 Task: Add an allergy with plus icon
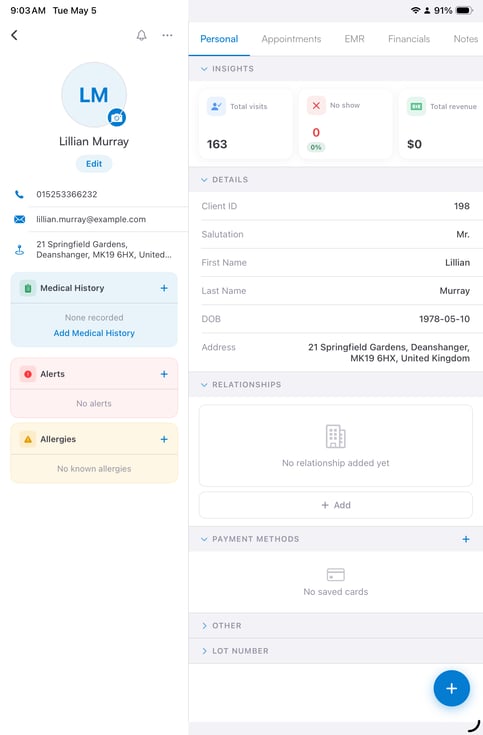point(164,439)
